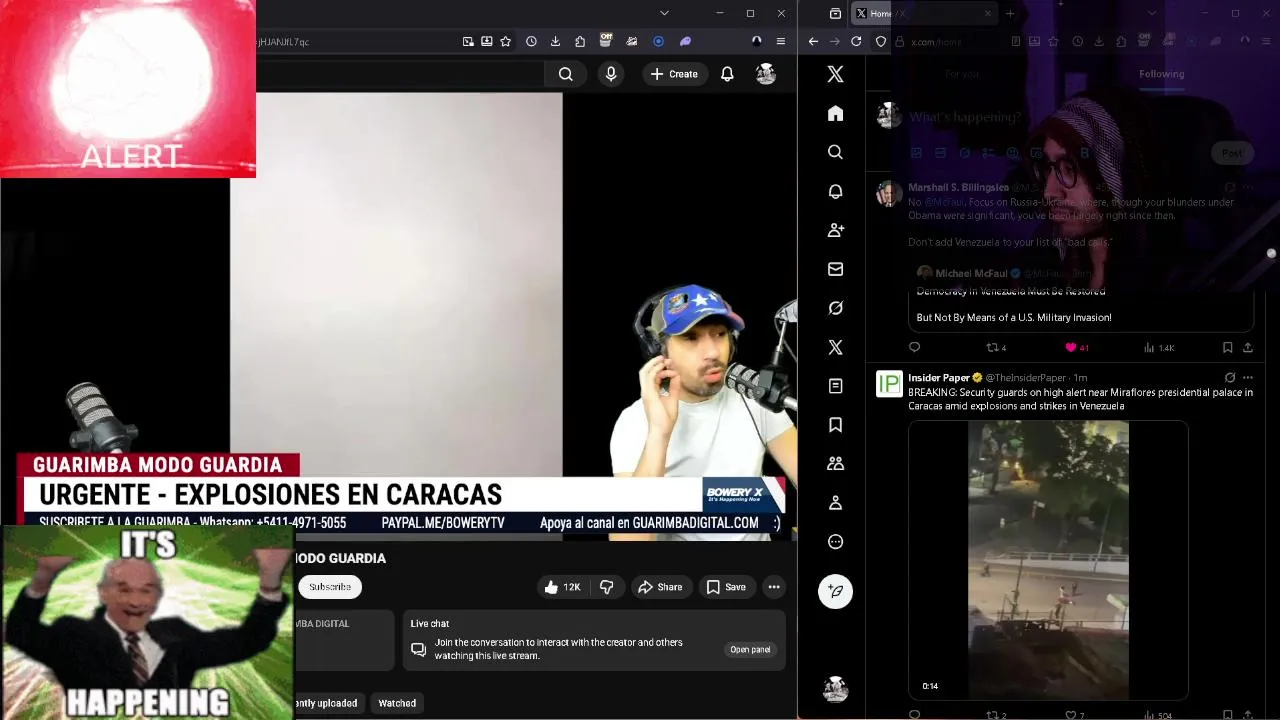Open X notifications bell in sidebar
Viewport: 1280px width, 720px height.
(x=835, y=191)
